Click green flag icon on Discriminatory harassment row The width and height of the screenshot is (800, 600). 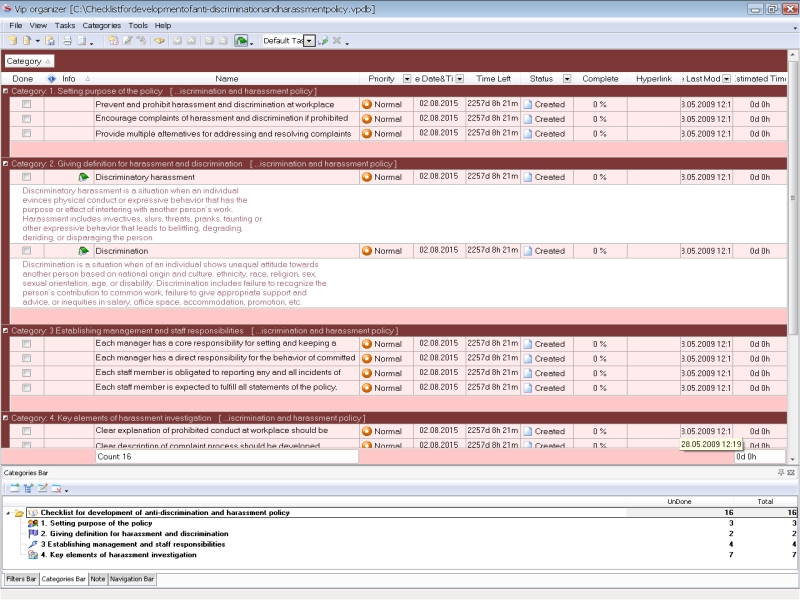click(83, 177)
